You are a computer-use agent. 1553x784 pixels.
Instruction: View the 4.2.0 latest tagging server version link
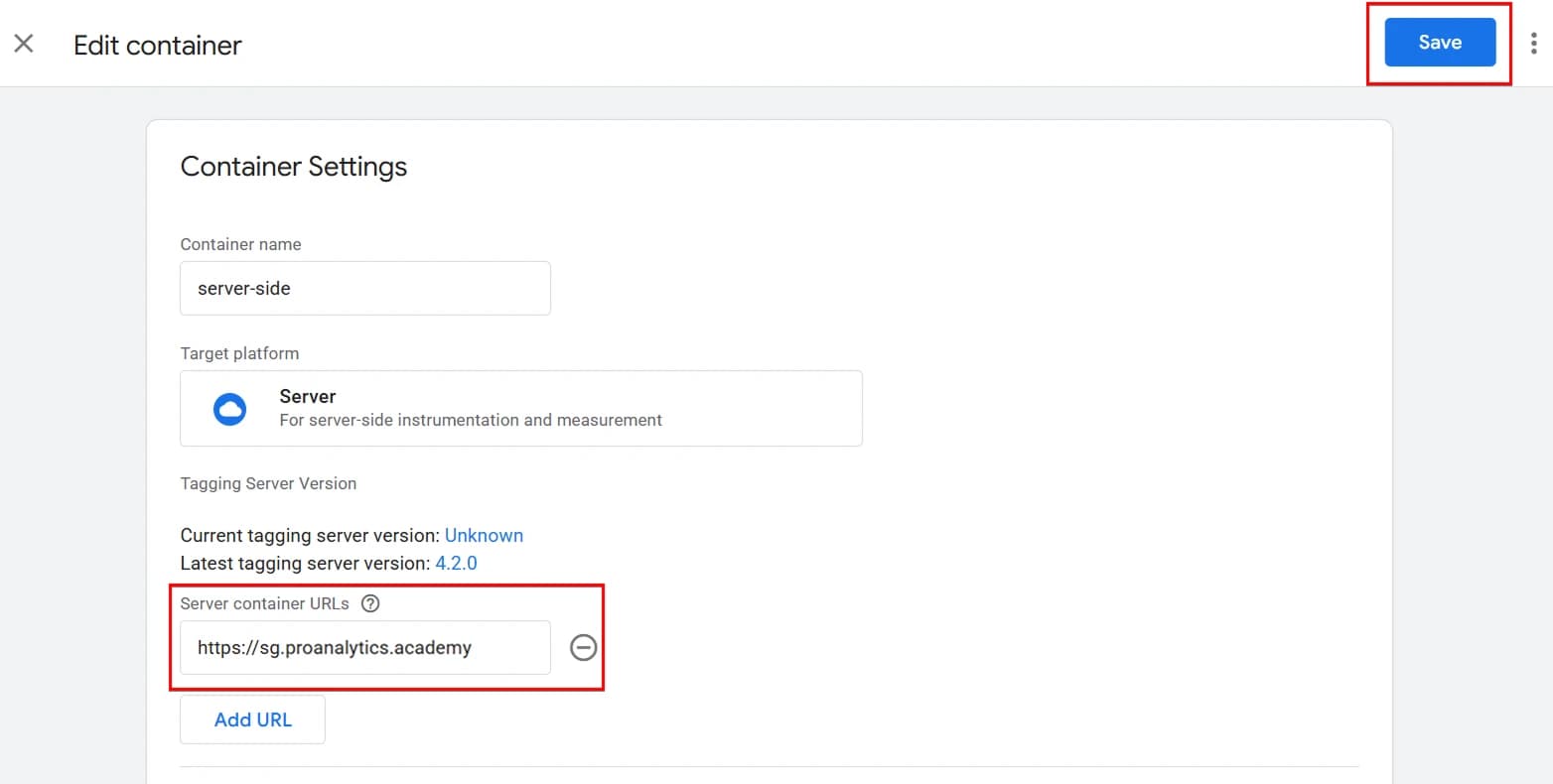point(457,563)
